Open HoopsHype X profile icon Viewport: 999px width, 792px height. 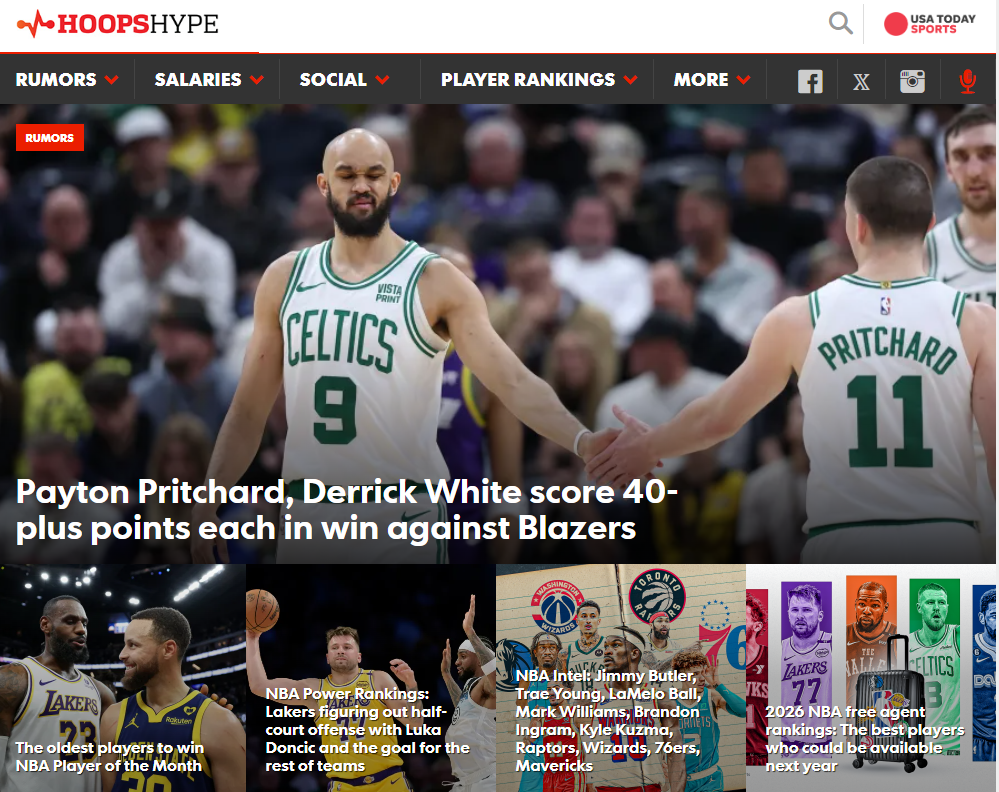click(x=861, y=82)
